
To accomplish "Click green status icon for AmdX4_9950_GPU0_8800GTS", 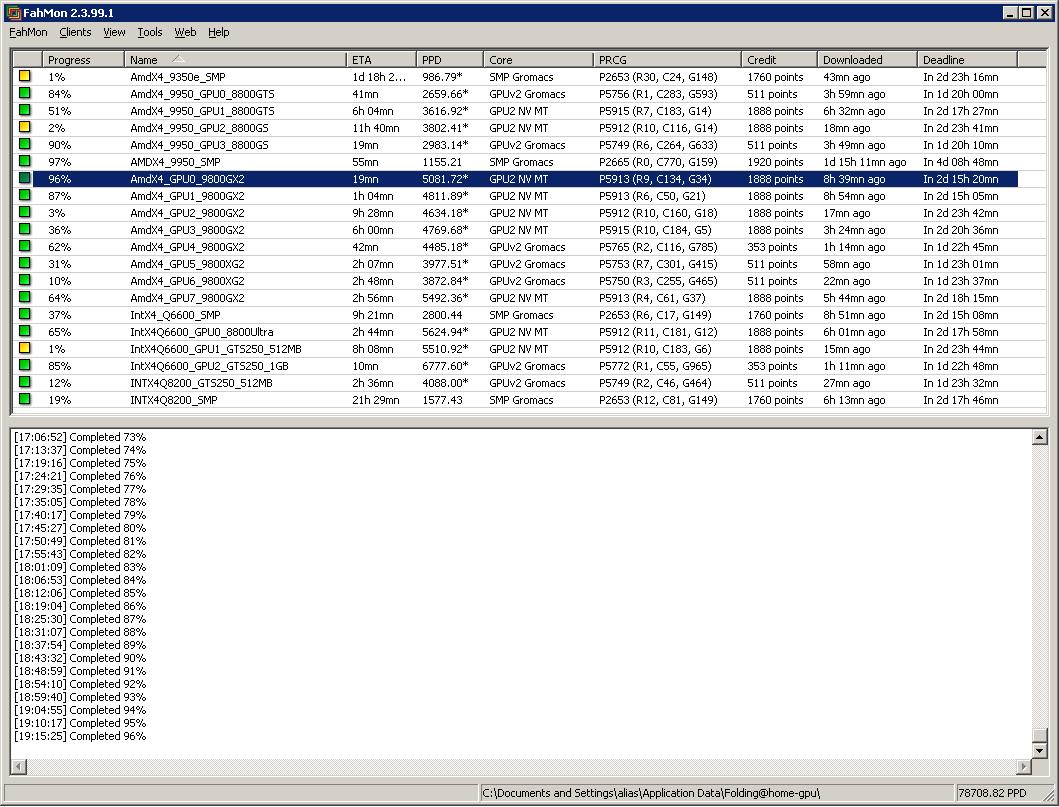I will (x=25, y=93).
